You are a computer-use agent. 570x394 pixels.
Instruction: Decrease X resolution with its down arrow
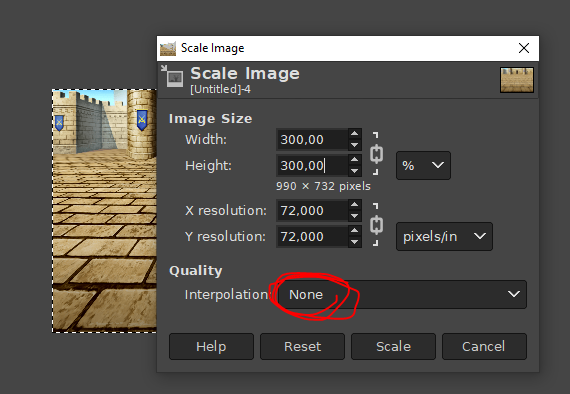coord(354,216)
